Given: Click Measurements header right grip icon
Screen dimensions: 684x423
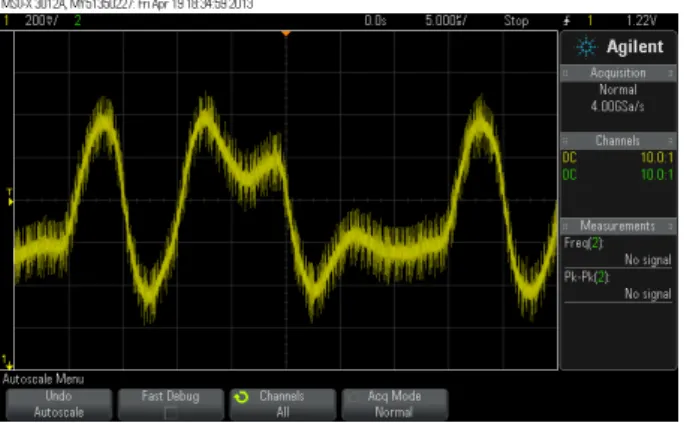Looking at the screenshot, I should coord(670,226).
